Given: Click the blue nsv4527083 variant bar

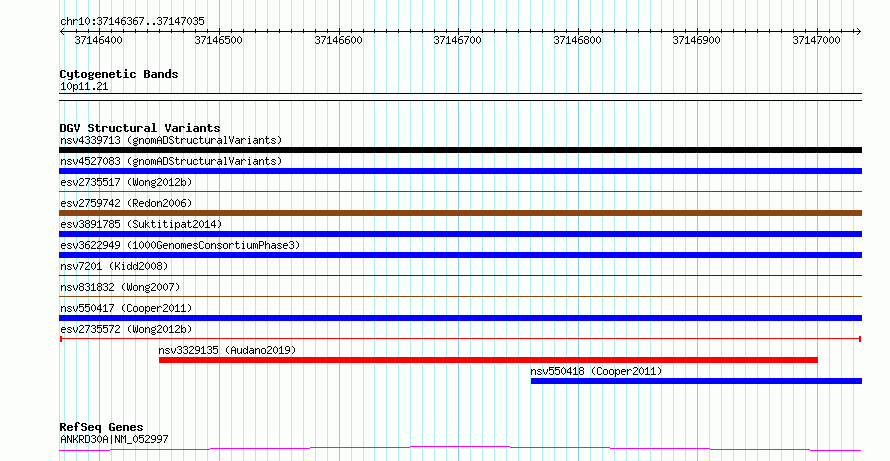Looking at the screenshot, I should tap(460, 171).
